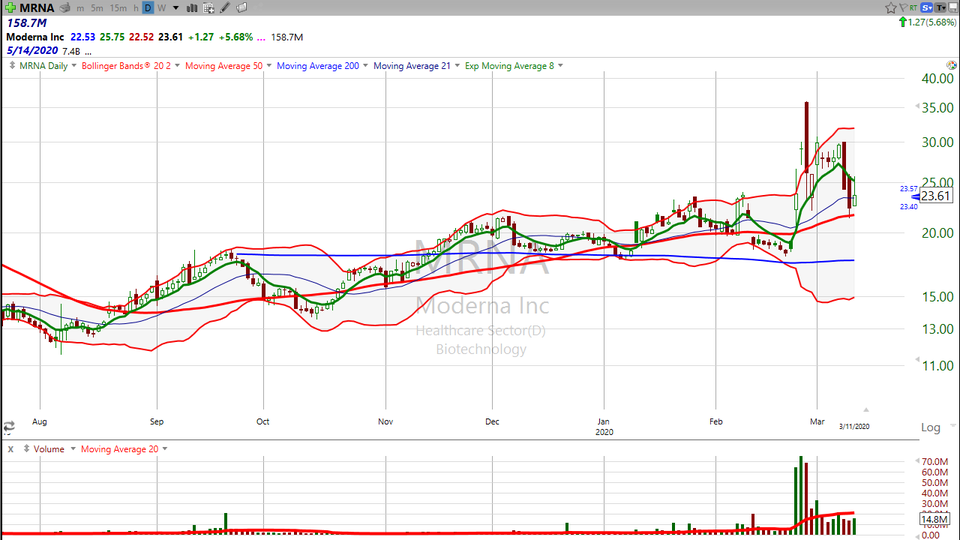Select the 1-minute 'm' timeframe
The width and height of the screenshot is (960, 540).
[x=80, y=8]
